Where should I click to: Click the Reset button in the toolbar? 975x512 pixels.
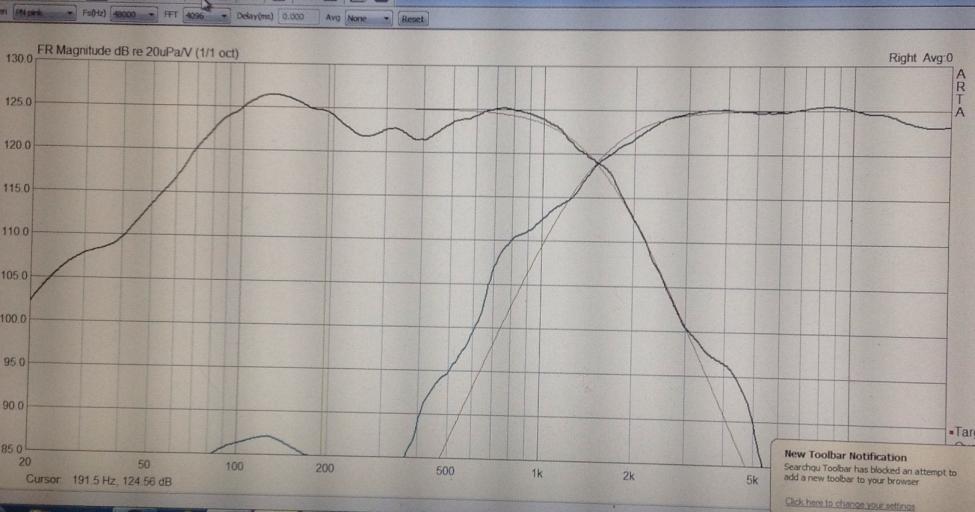(x=412, y=19)
